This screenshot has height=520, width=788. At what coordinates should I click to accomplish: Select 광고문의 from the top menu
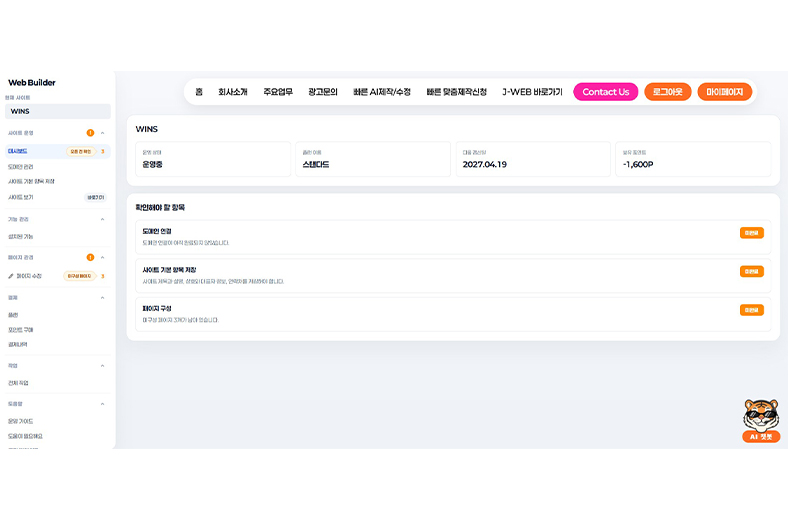point(323,92)
